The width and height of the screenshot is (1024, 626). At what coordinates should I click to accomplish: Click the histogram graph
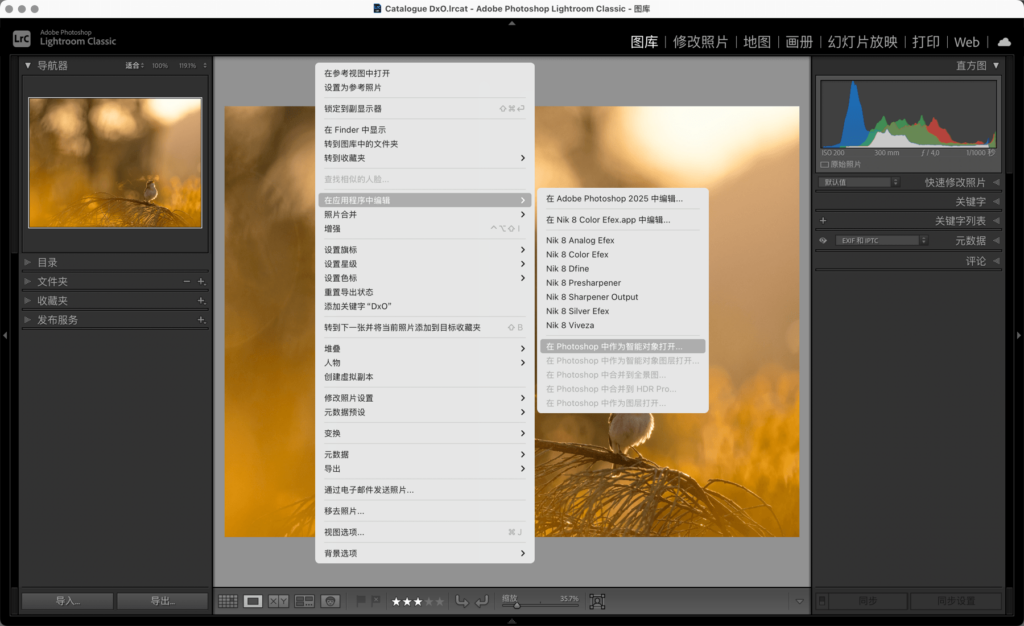(x=908, y=115)
